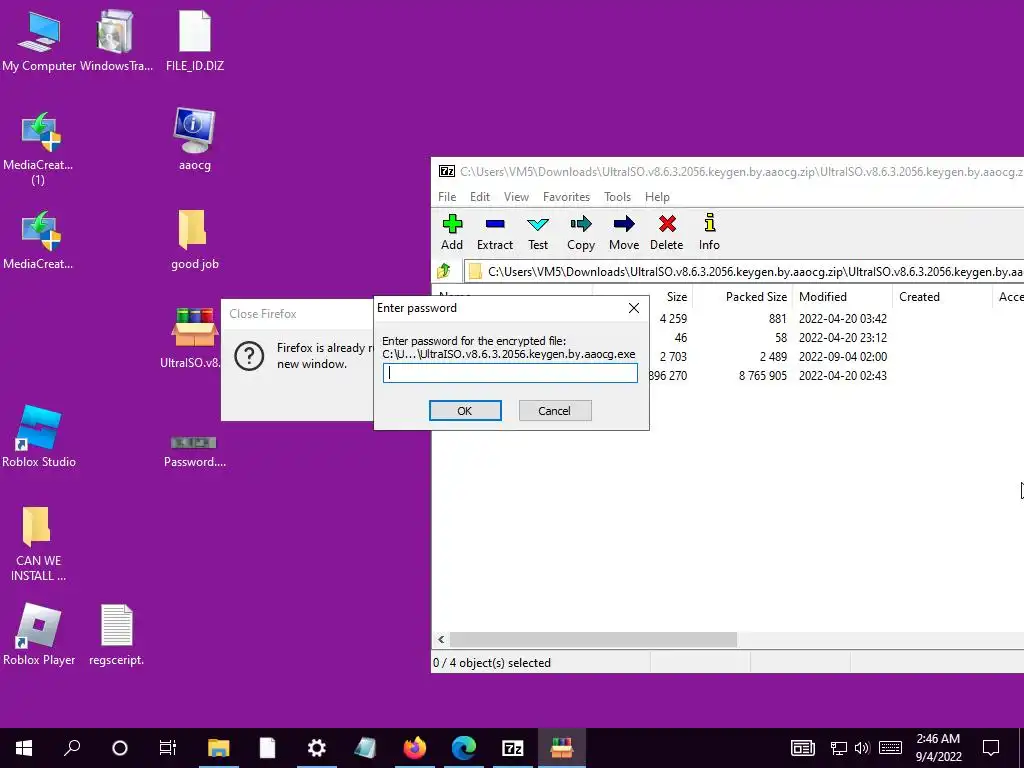Sort file list by Packed Size column
This screenshot has height=768, width=1024.
pos(743,296)
